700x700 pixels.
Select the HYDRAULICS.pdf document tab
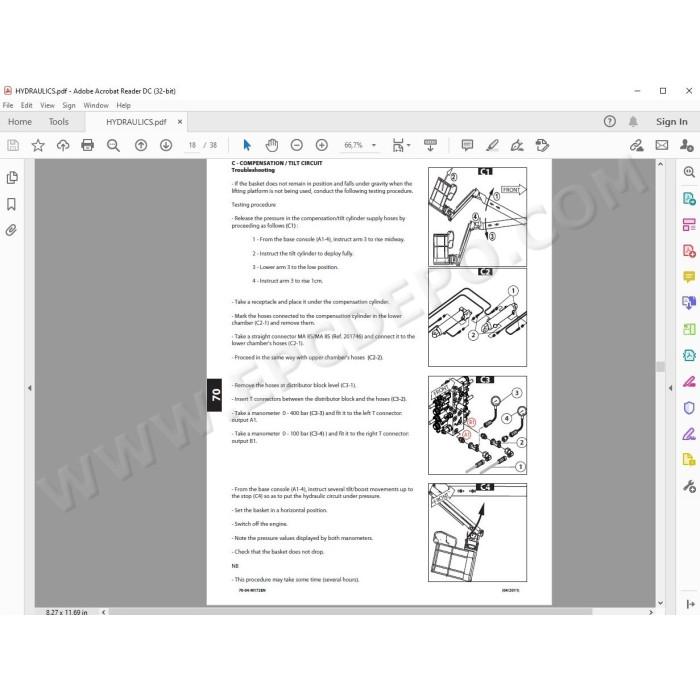coord(136,122)
